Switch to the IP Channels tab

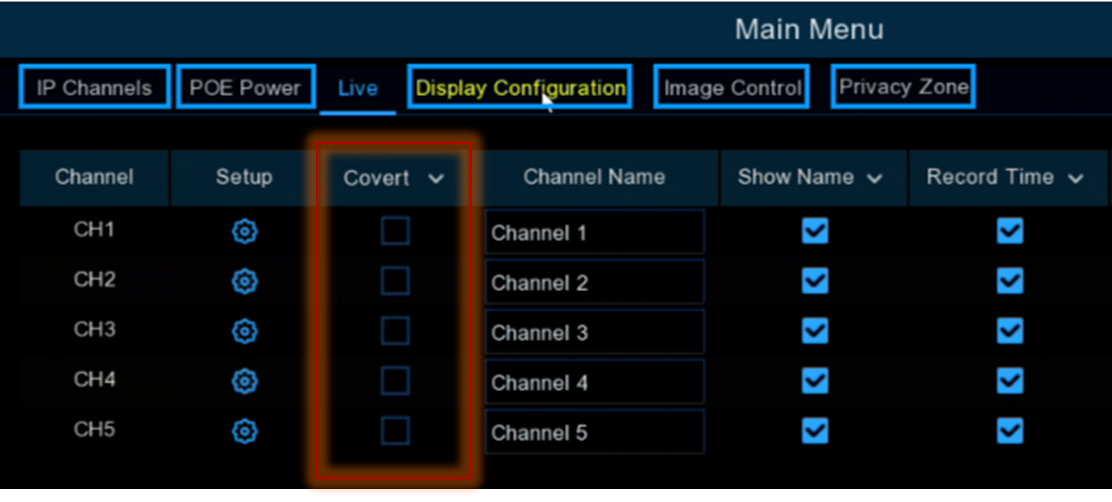pyautogui.click(x=94, y=87)
